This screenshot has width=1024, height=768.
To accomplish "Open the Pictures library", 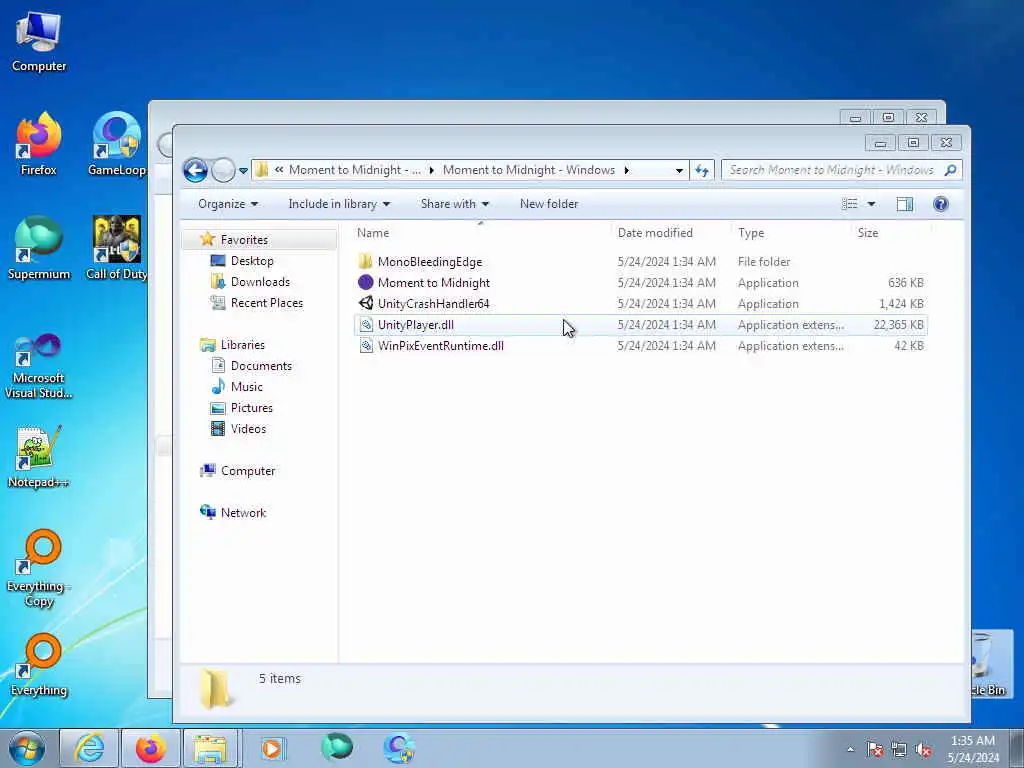I will 251,408.
